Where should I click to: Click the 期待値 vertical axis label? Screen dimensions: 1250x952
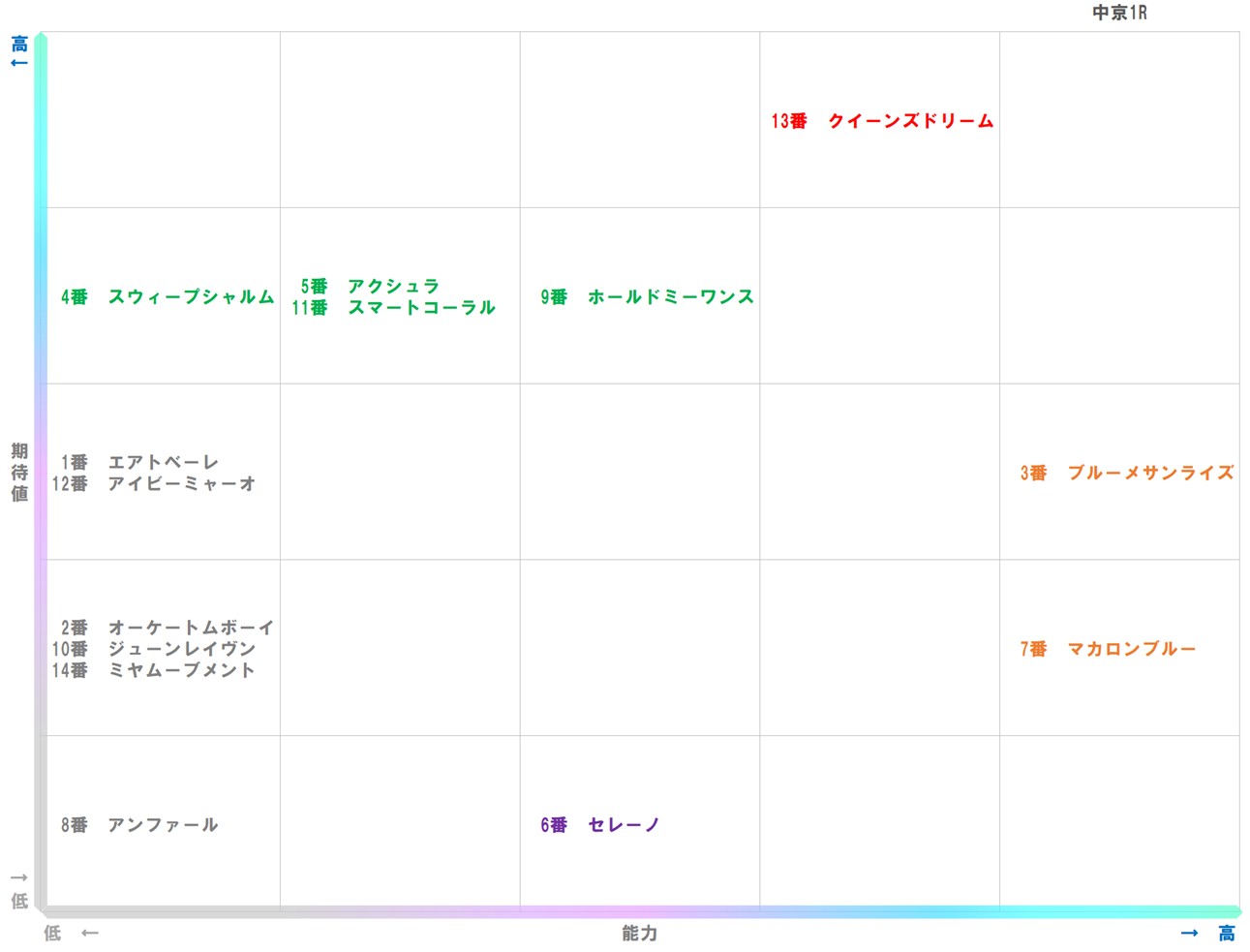17,473
